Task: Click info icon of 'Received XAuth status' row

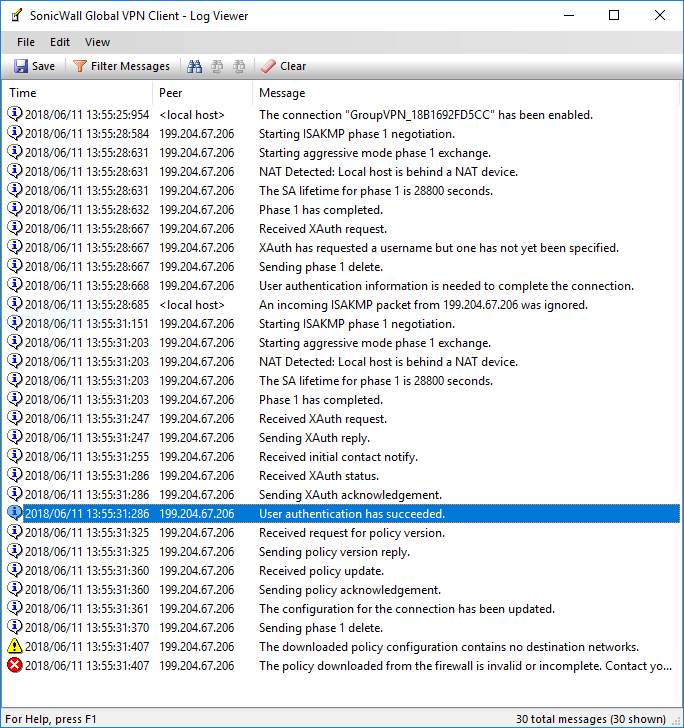Action: pyautogui.click(x=14, y=474)
